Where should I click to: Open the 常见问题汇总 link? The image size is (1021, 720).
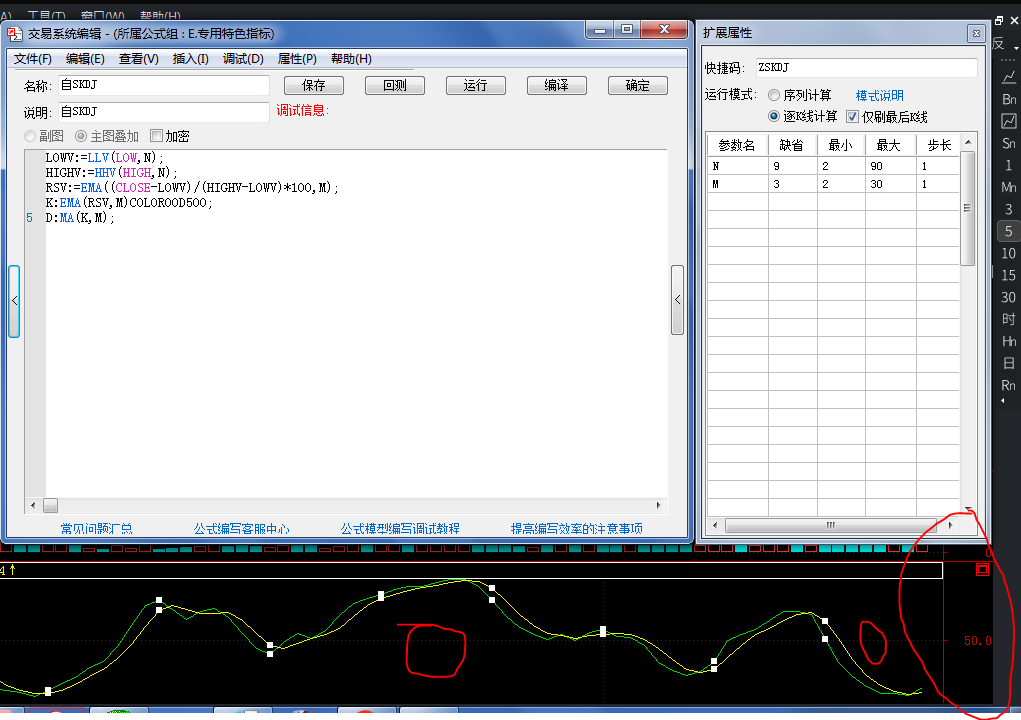pyautogui.click(x=96, y=529)
